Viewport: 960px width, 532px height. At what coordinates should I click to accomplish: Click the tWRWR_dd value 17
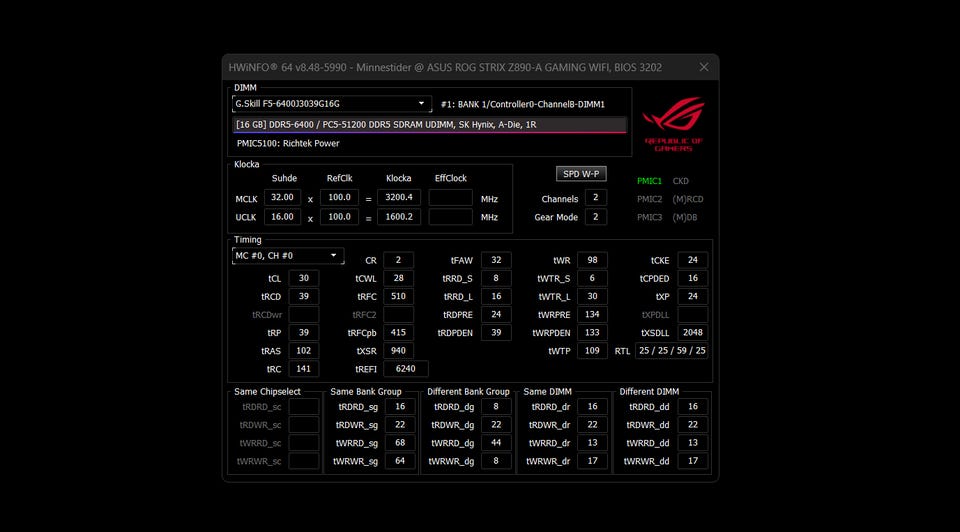click(692, 461)
